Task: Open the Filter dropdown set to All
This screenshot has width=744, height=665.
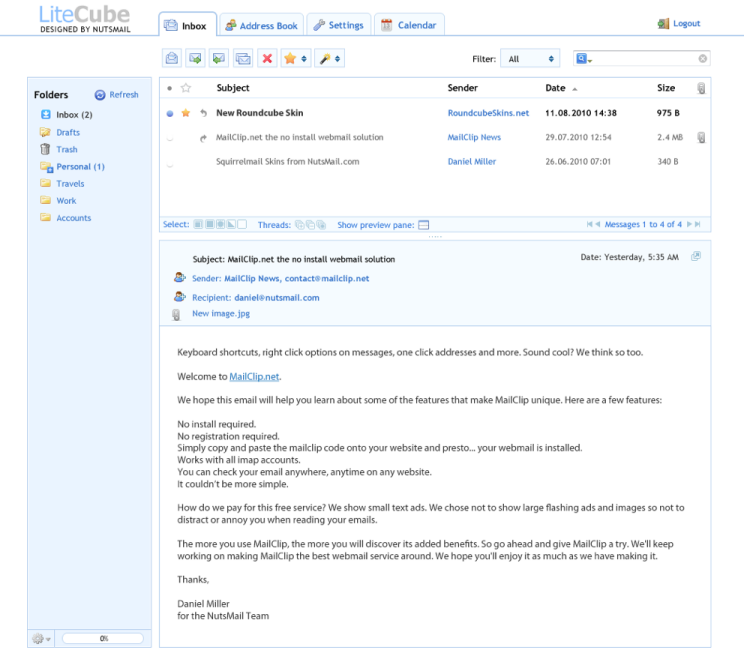Action: point(530,58)
